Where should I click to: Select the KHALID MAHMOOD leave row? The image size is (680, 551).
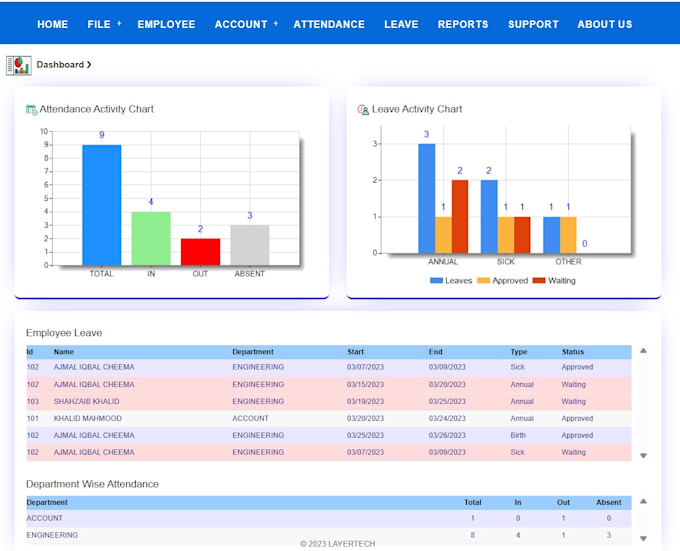pos(88,419)
